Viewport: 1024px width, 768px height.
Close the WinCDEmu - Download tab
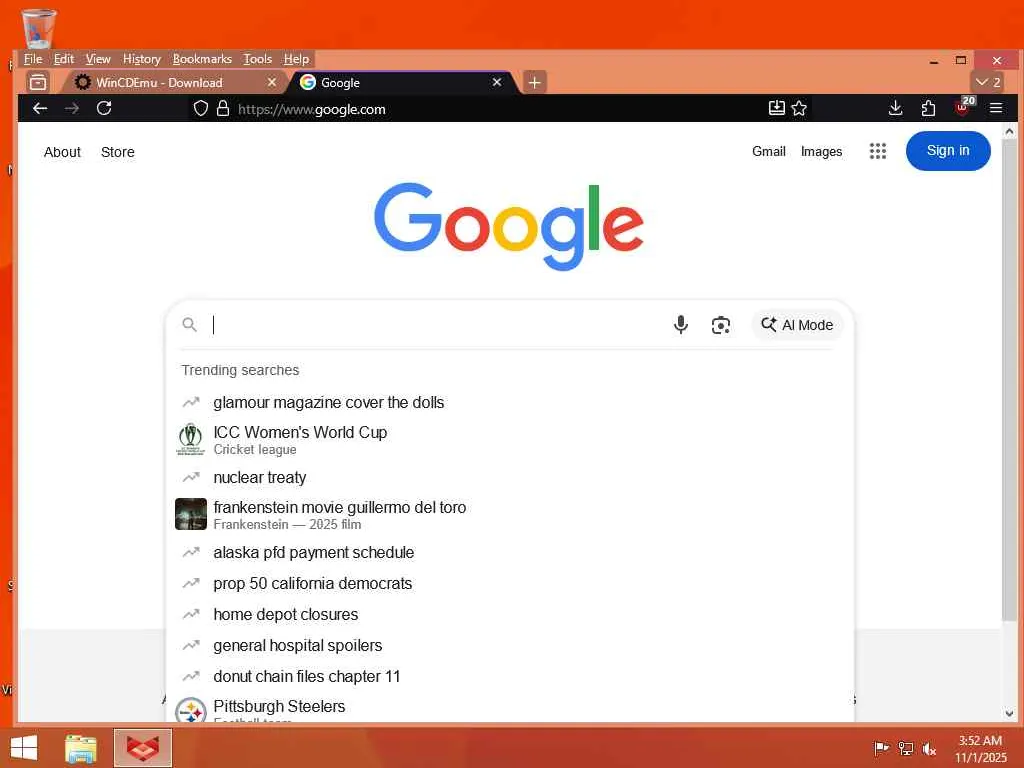pos(272,82)
